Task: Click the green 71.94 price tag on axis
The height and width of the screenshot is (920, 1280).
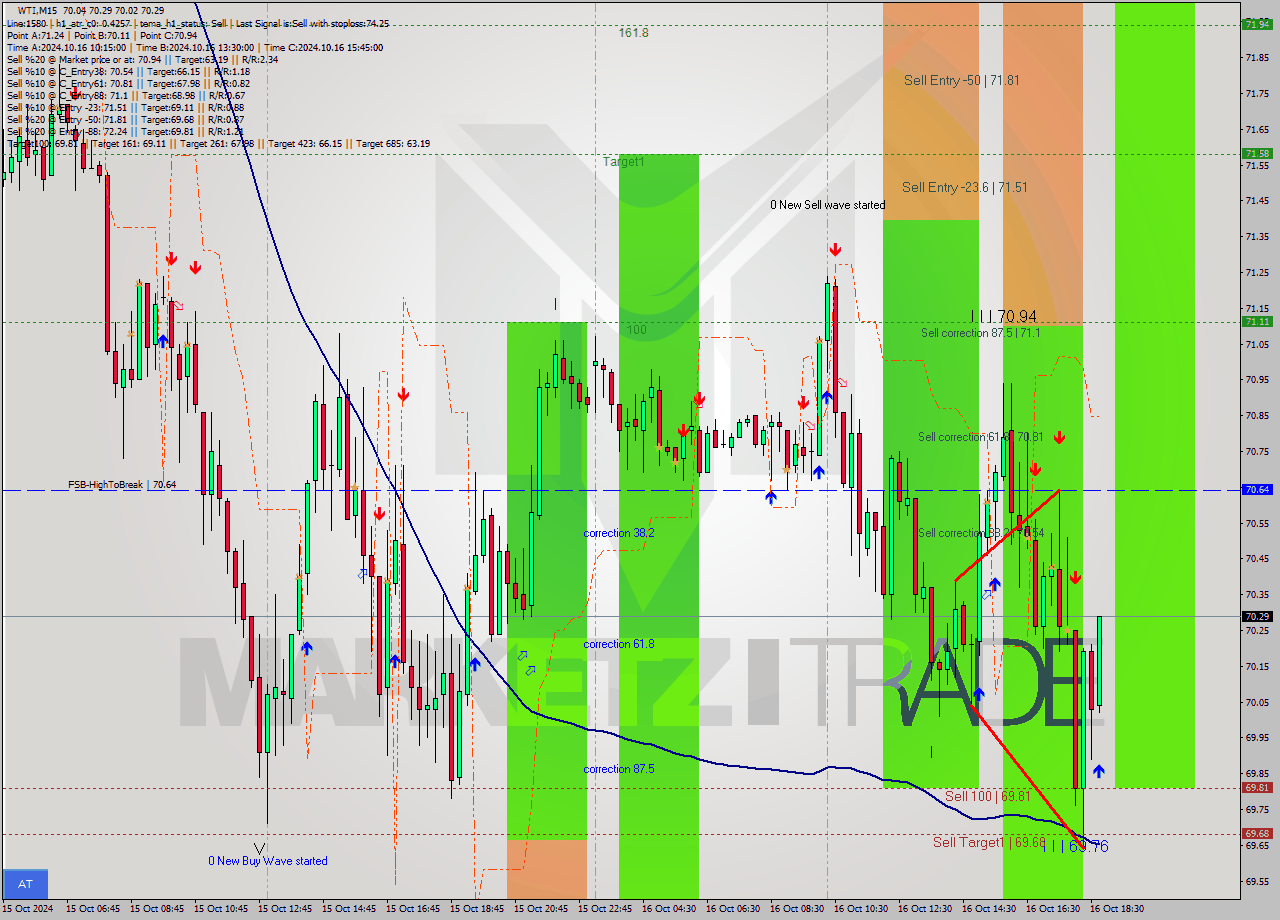Action: click(x=1257, y=24)
